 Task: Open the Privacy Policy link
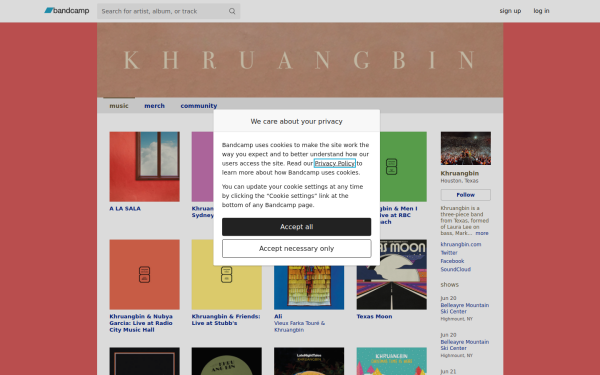click(x=334, y=163)
